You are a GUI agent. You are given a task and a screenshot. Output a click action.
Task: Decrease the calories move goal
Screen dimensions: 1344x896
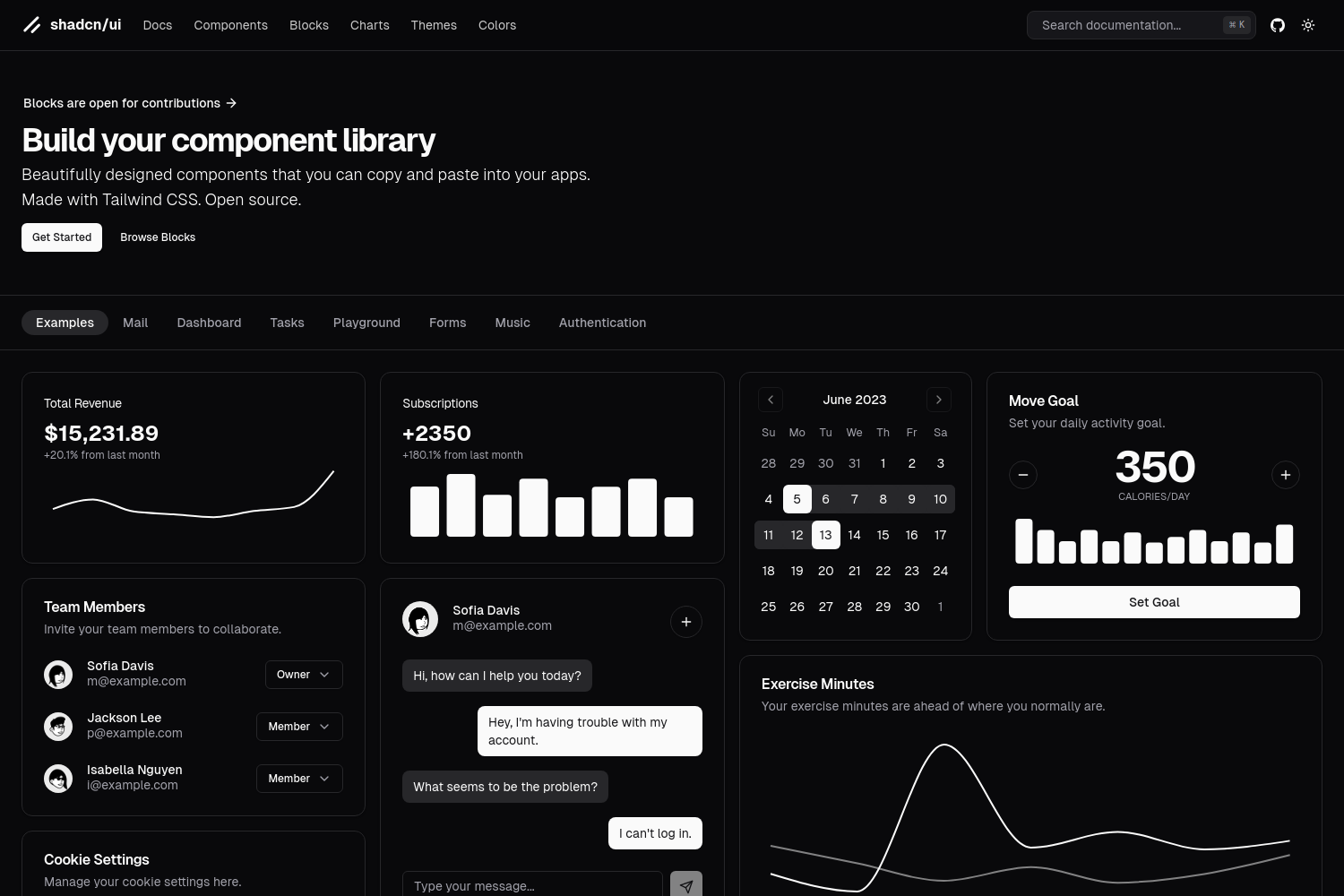1023,475
